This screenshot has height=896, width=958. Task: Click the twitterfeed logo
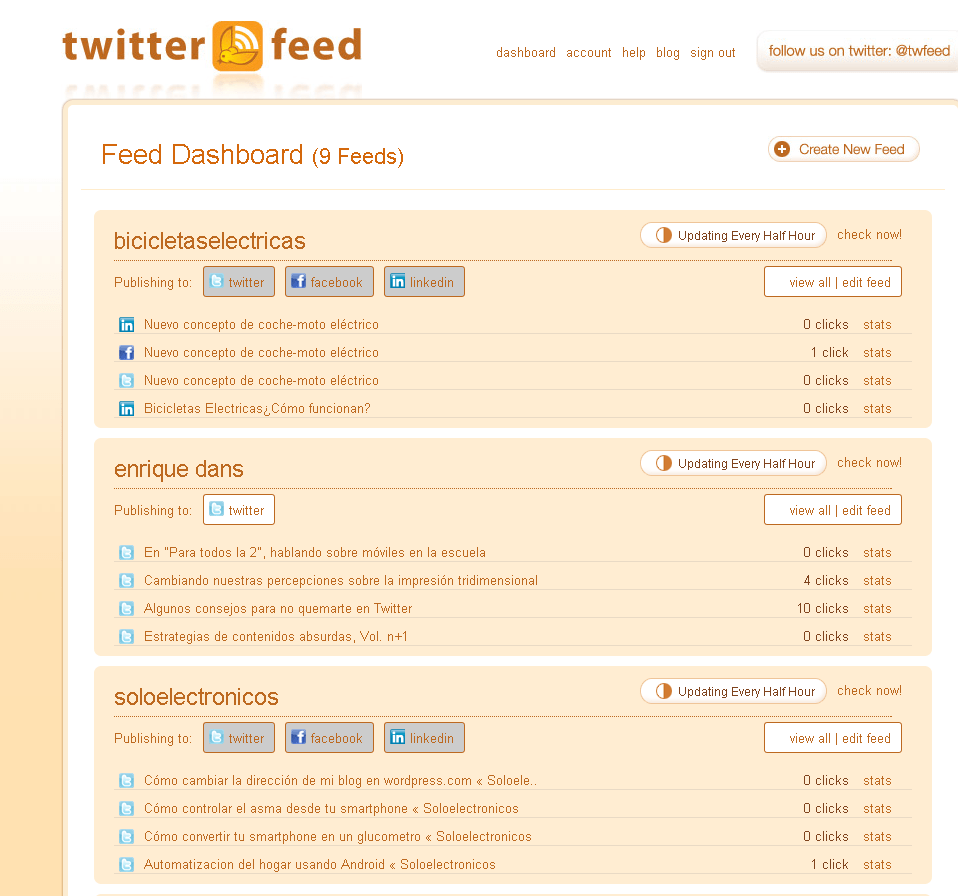(x=212, y=46)
